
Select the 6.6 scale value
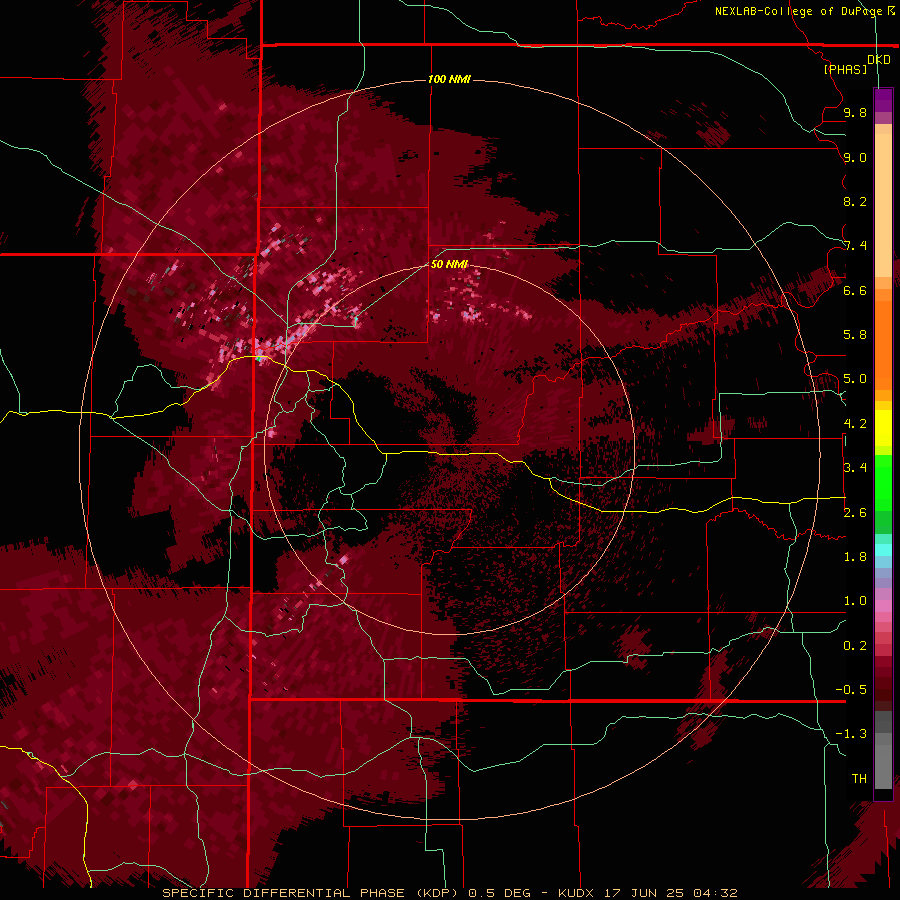[855, 290]
